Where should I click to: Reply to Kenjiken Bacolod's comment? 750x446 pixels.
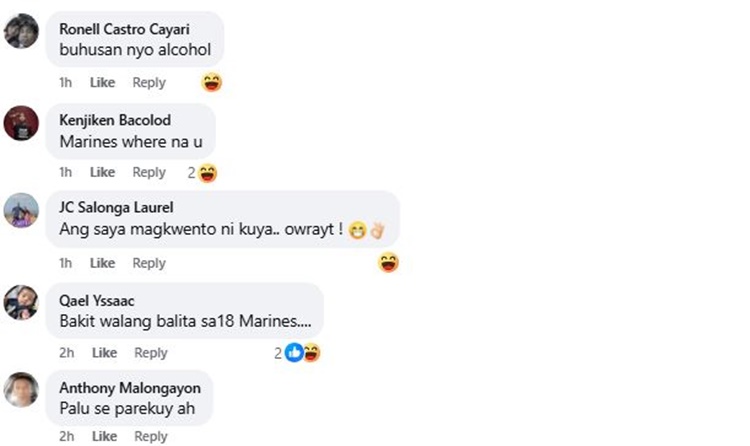coord(149,172)
